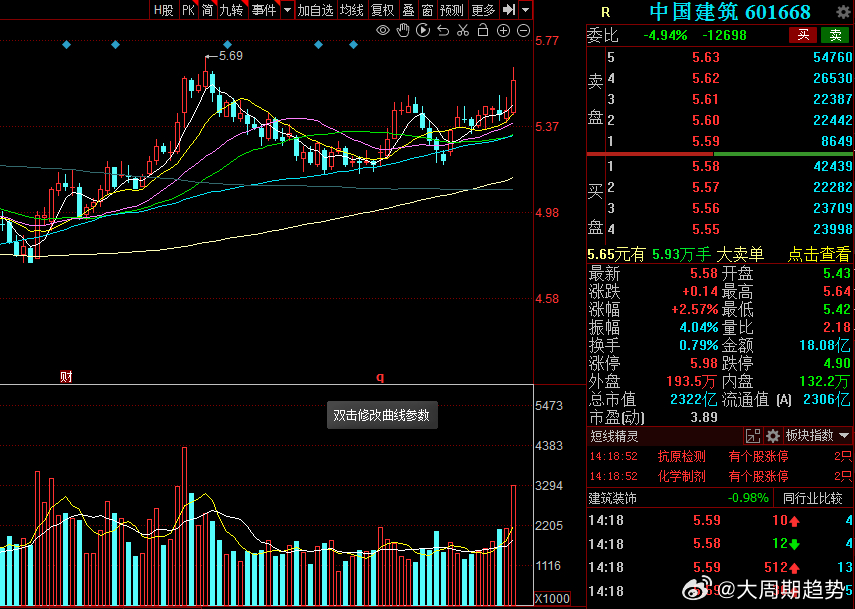The width and height of the screenshot is (855, 609).
Task: Open settings gear next to stock title
Action: pyautogui.click(x=832, y=12)
